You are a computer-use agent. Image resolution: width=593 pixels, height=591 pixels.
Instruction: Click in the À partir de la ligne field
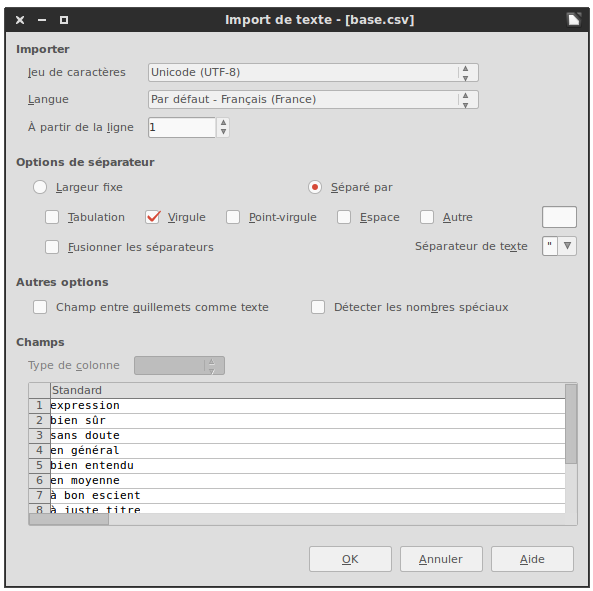(182, 127)
